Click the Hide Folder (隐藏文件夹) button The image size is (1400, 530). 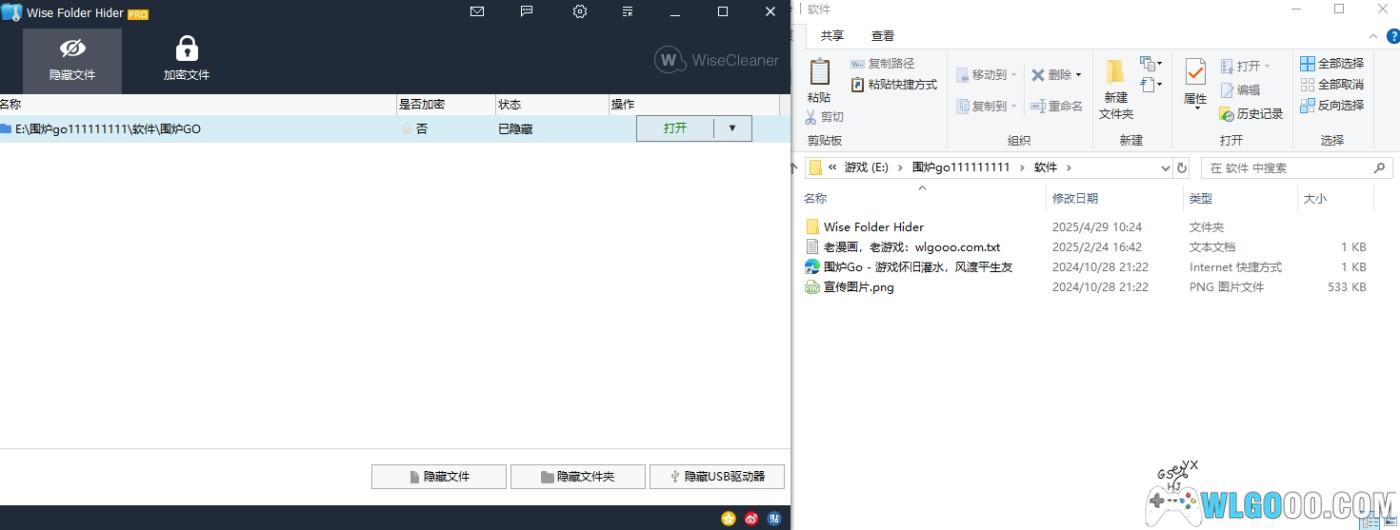point(577,477)
